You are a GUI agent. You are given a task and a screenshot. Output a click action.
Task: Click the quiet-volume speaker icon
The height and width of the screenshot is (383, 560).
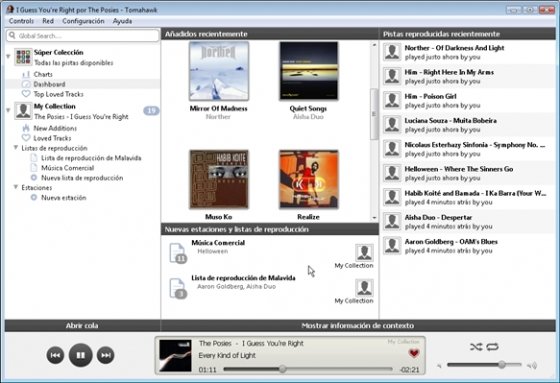(439, 365)
